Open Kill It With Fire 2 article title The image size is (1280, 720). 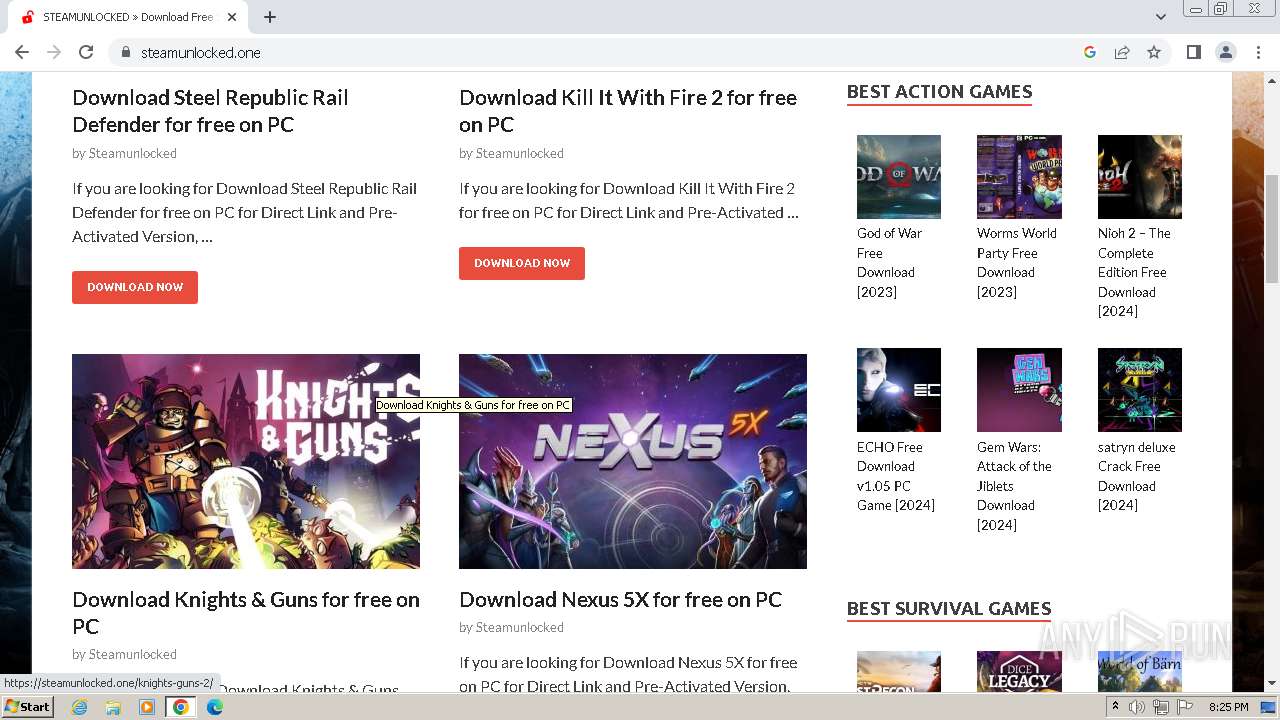coord(628,111)
